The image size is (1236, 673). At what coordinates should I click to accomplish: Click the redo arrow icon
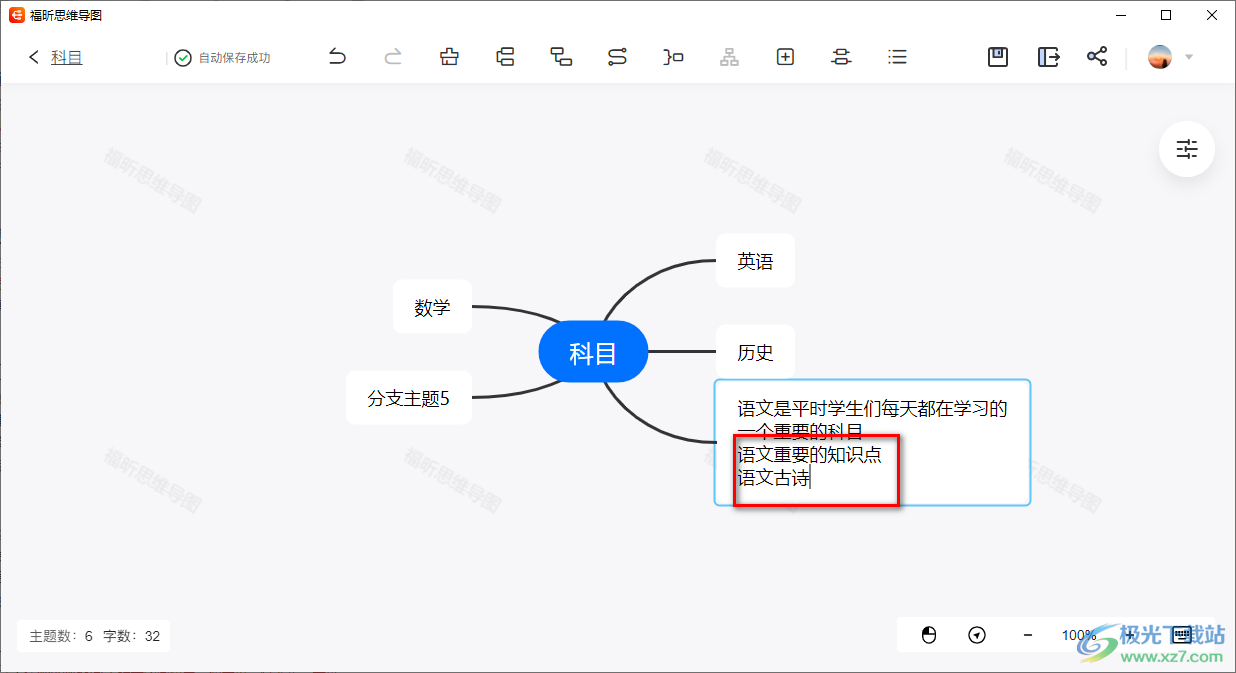393,57
